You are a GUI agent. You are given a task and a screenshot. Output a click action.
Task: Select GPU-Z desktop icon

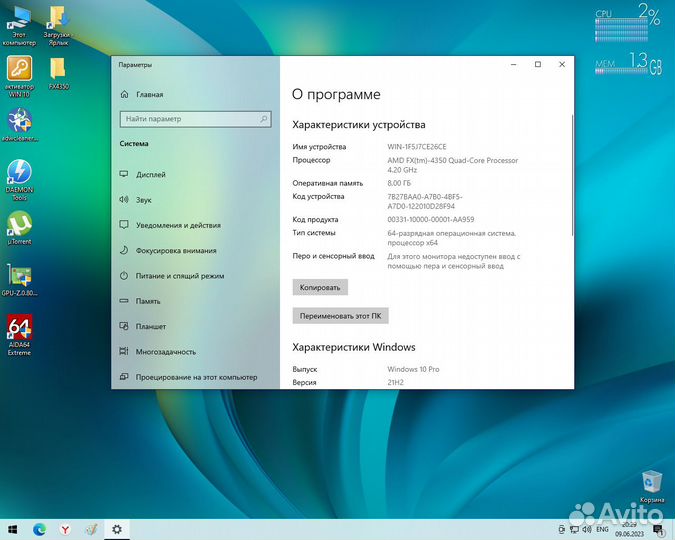19,280
